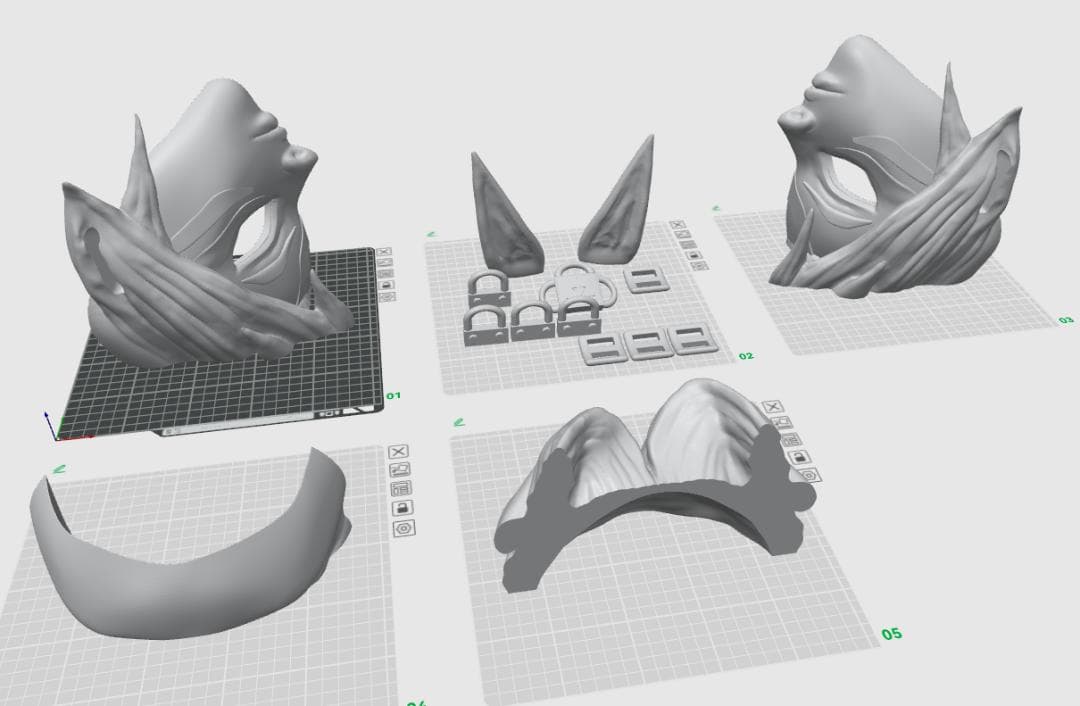Arrange objects on the headband plate

coord(401,488)
